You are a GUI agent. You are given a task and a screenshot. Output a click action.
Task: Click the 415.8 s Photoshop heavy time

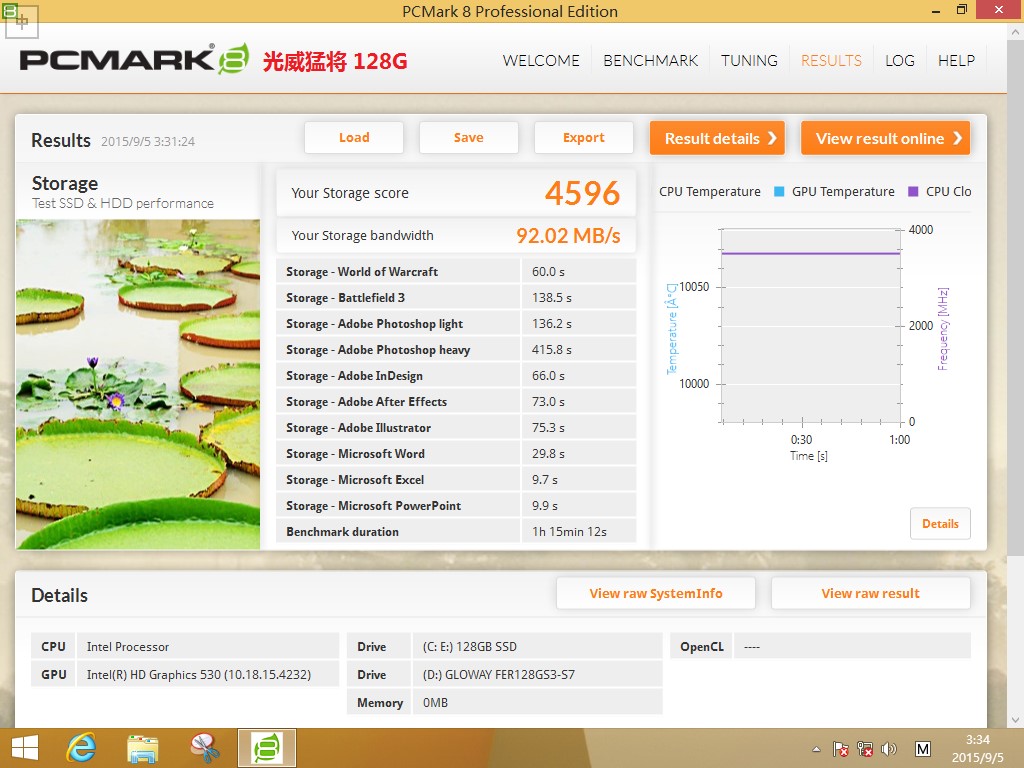(x=552, y=350)
